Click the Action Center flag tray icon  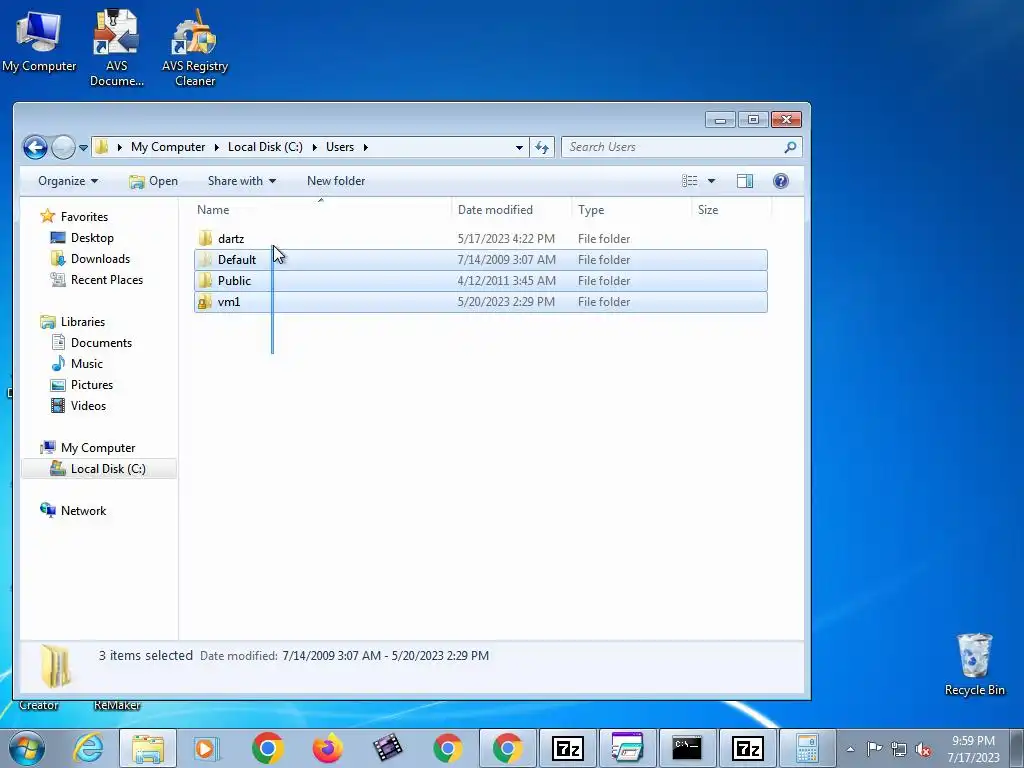click(x=874, y=749)
